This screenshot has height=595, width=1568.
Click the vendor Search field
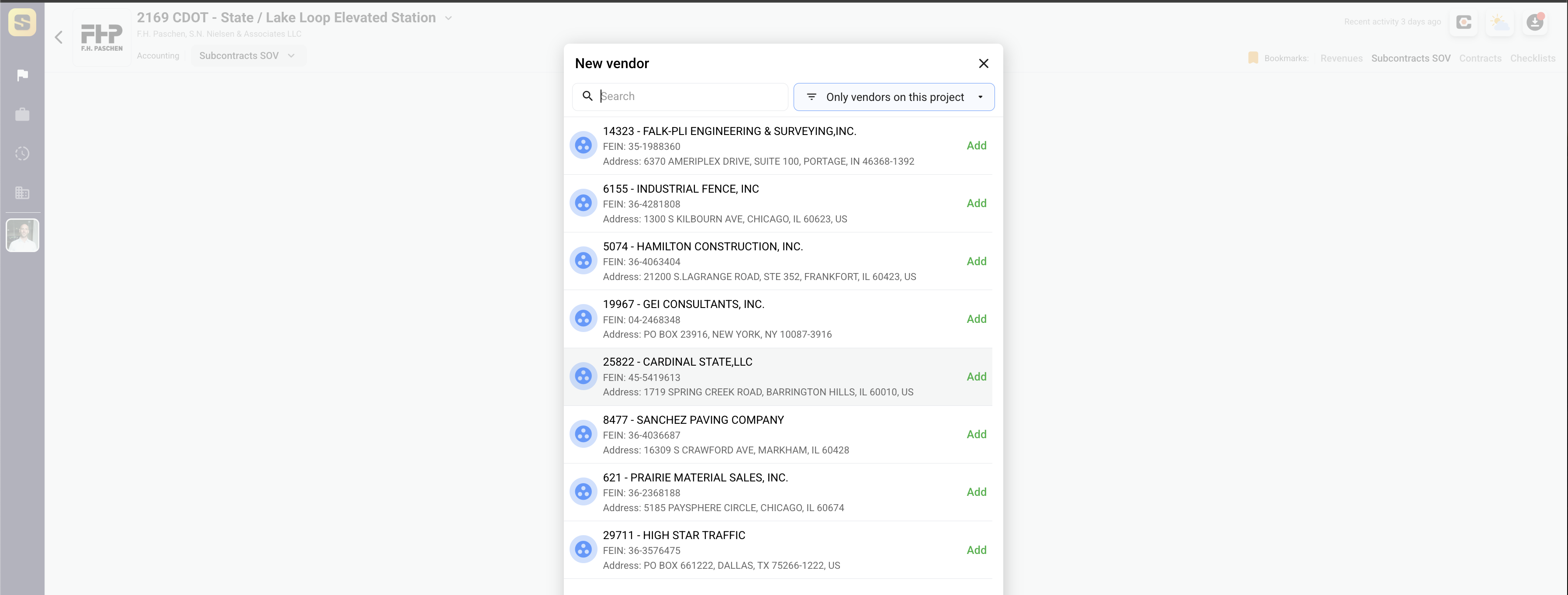point(680,96)
